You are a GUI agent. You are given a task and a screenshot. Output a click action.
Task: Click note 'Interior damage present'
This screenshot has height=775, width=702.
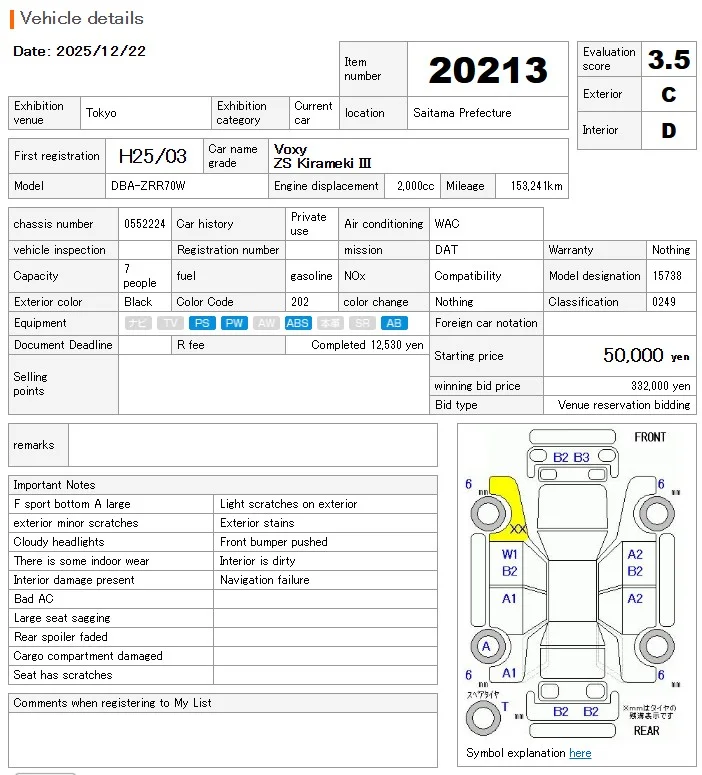(74, 580)
